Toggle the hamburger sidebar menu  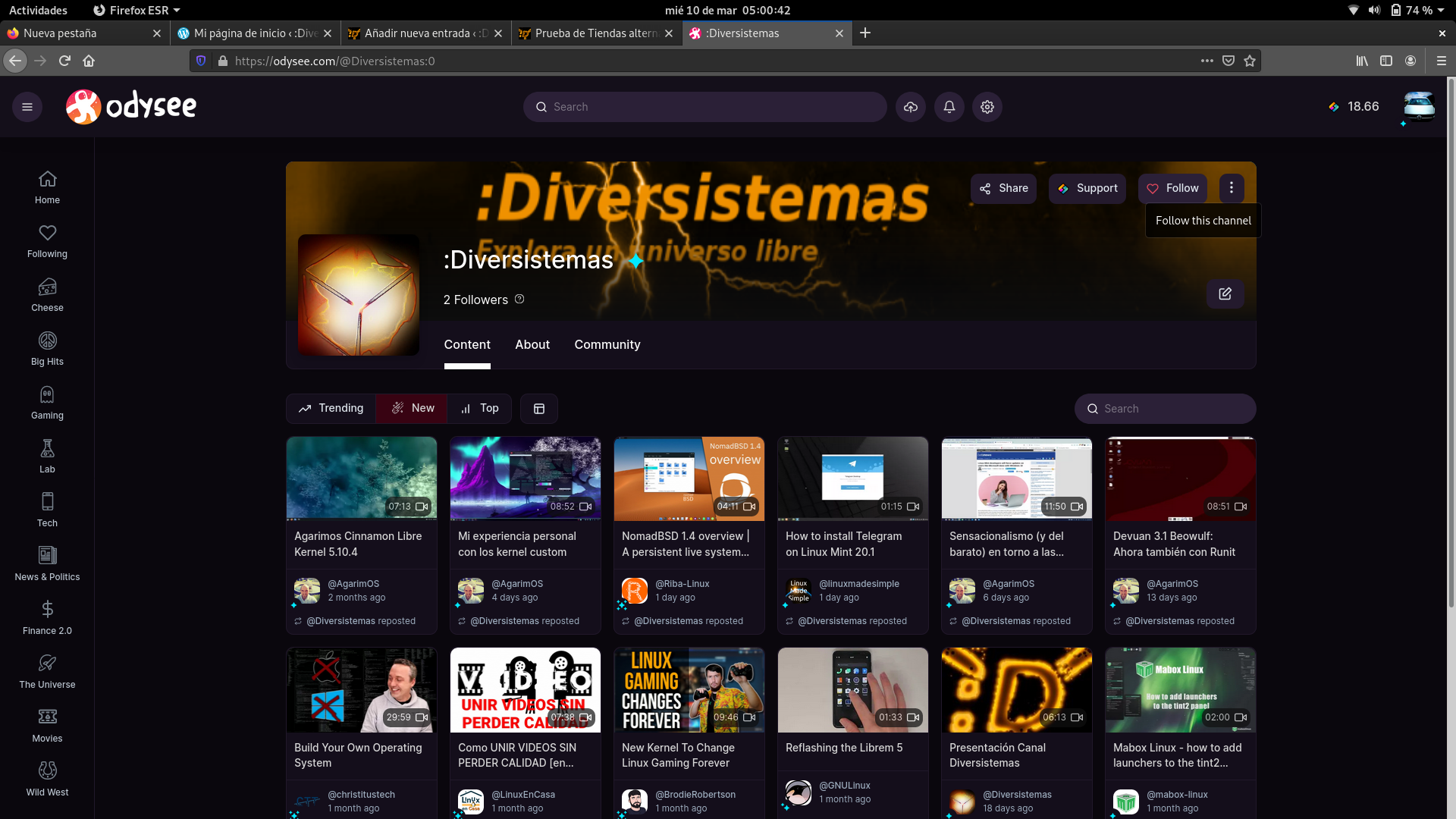(27, 107)
